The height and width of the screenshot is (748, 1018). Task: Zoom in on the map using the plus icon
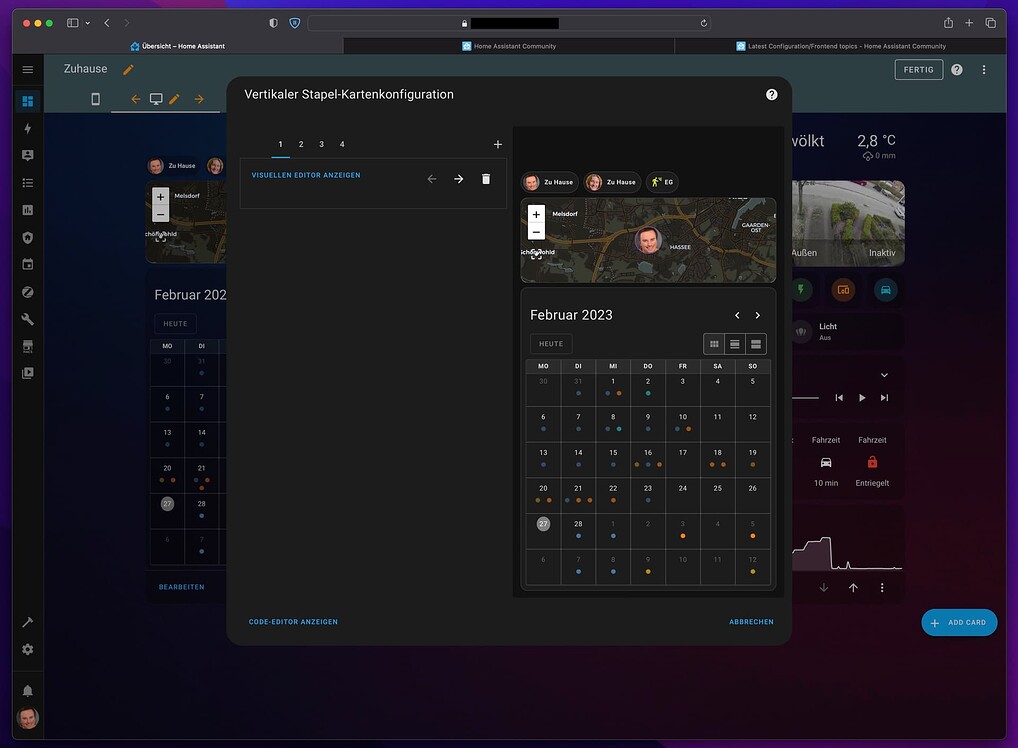point(536,214)
